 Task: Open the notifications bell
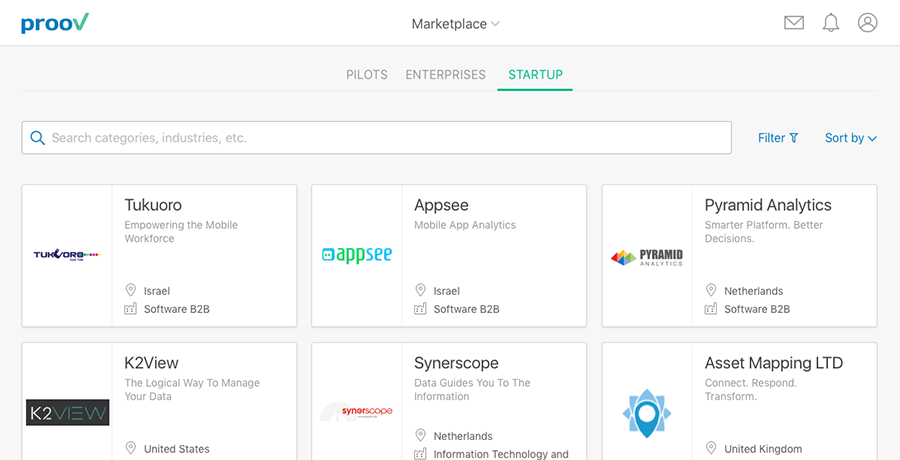831,23
